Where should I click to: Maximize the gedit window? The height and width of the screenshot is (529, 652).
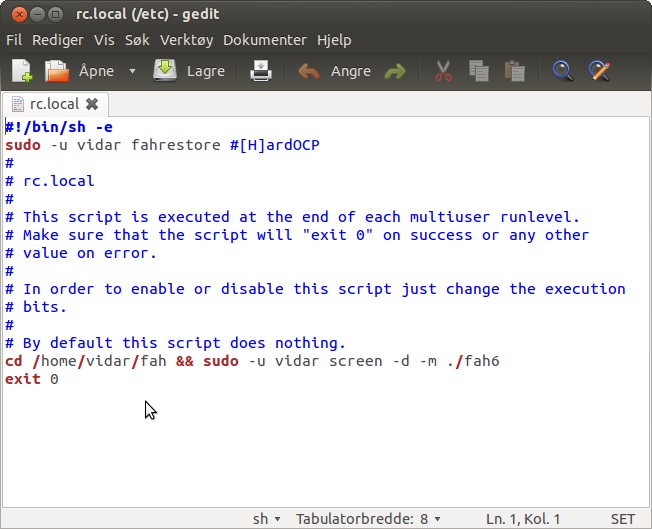[55, 15]
